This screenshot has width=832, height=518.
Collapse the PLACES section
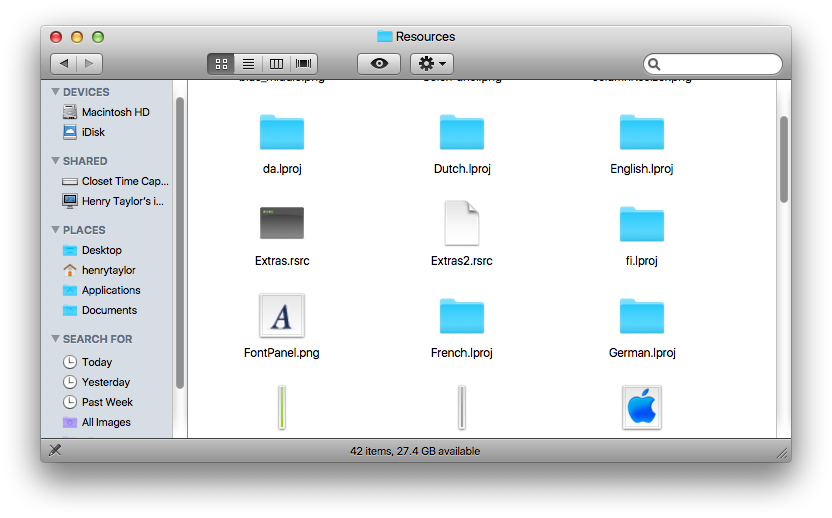click(55, 230)
